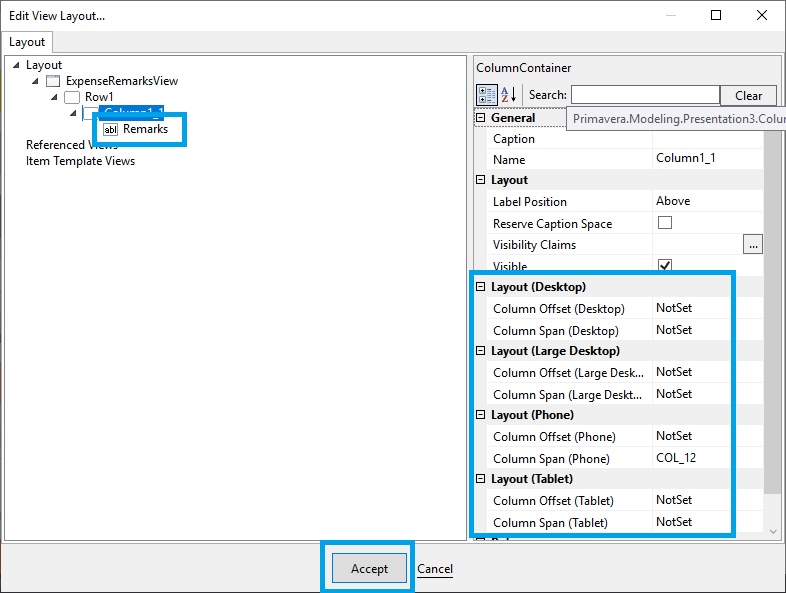Viewport: 786px width, 593px height.
Task: Collapse the General property category
Action: point(480,117)
